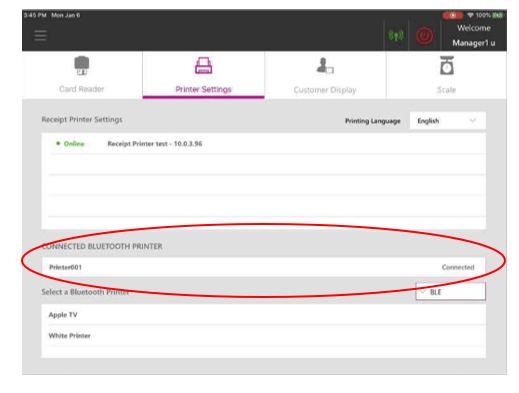
Task: Tap the red screen recording indicator
Action: click(x=453, y=15)
